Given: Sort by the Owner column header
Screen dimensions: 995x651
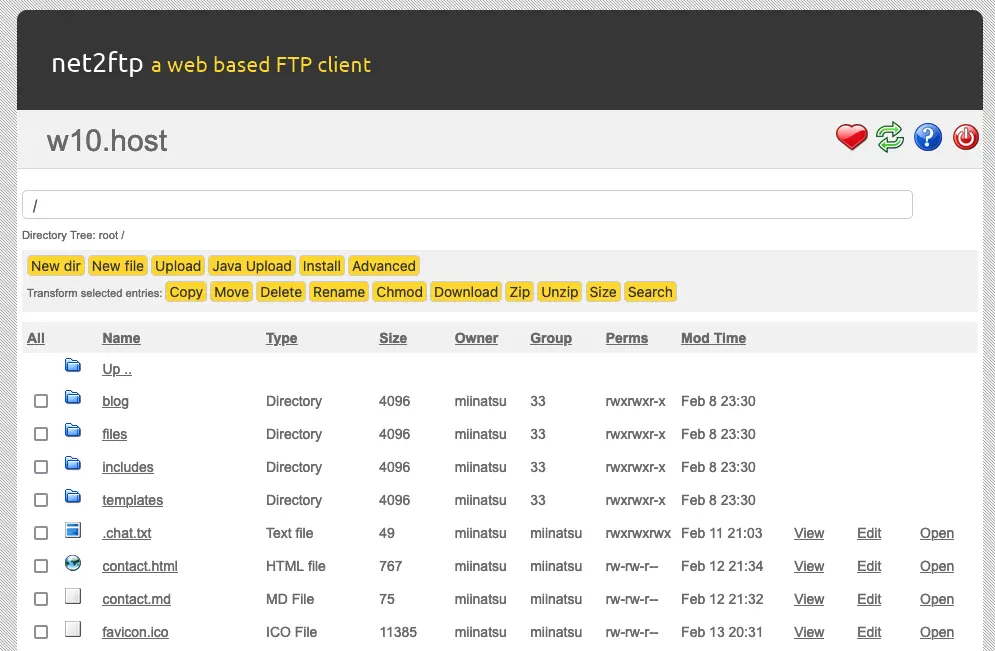Looking at the screenshot, I should click(x=476, y=338).
